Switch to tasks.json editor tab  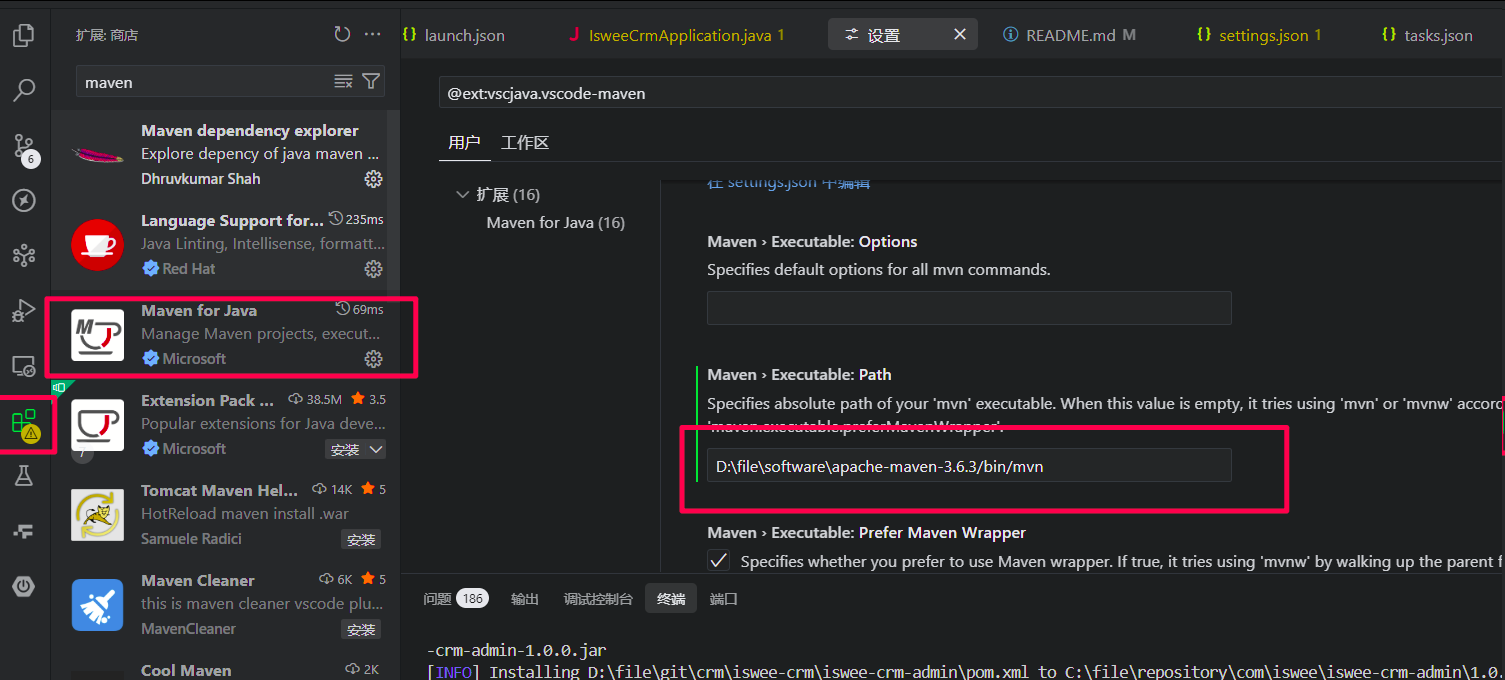pos(1427,35)
